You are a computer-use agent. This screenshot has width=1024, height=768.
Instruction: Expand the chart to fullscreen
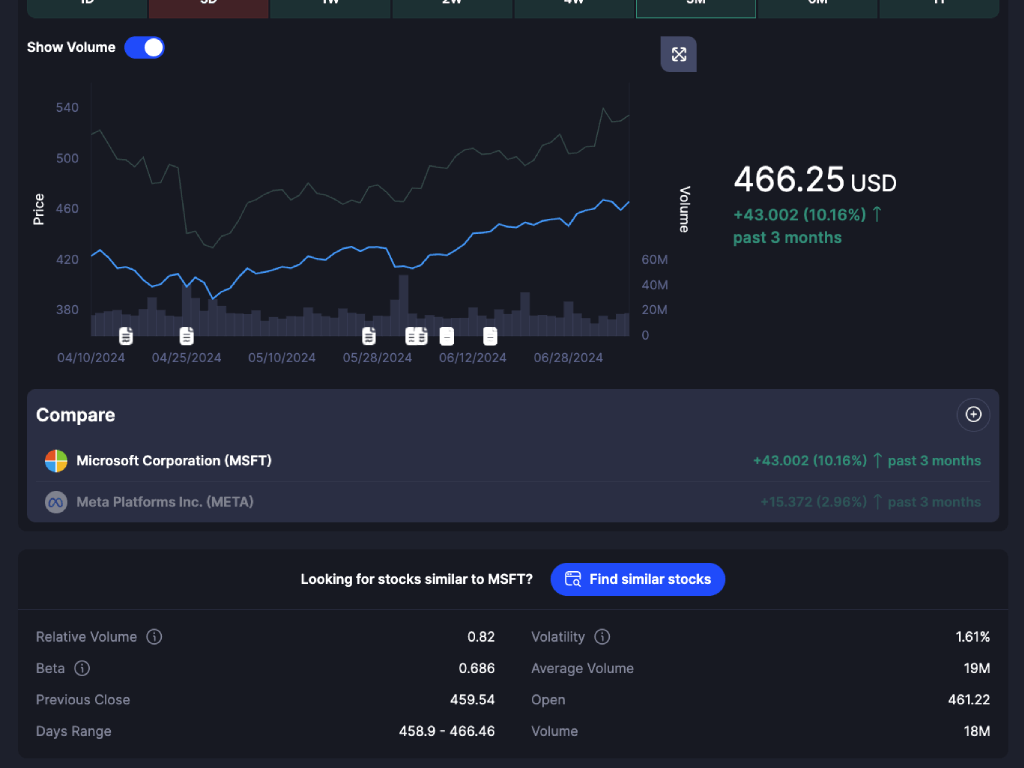(x=679, y=54)
